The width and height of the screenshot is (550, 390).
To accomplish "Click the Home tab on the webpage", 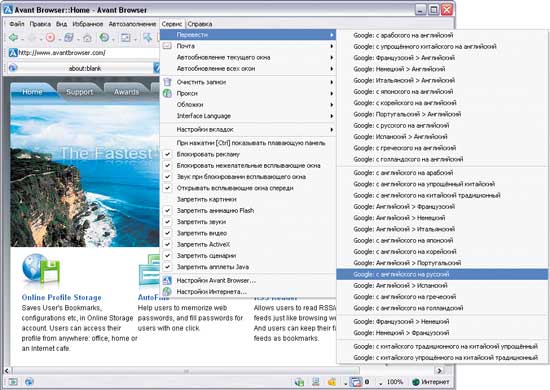I will (x=32, y=92).
